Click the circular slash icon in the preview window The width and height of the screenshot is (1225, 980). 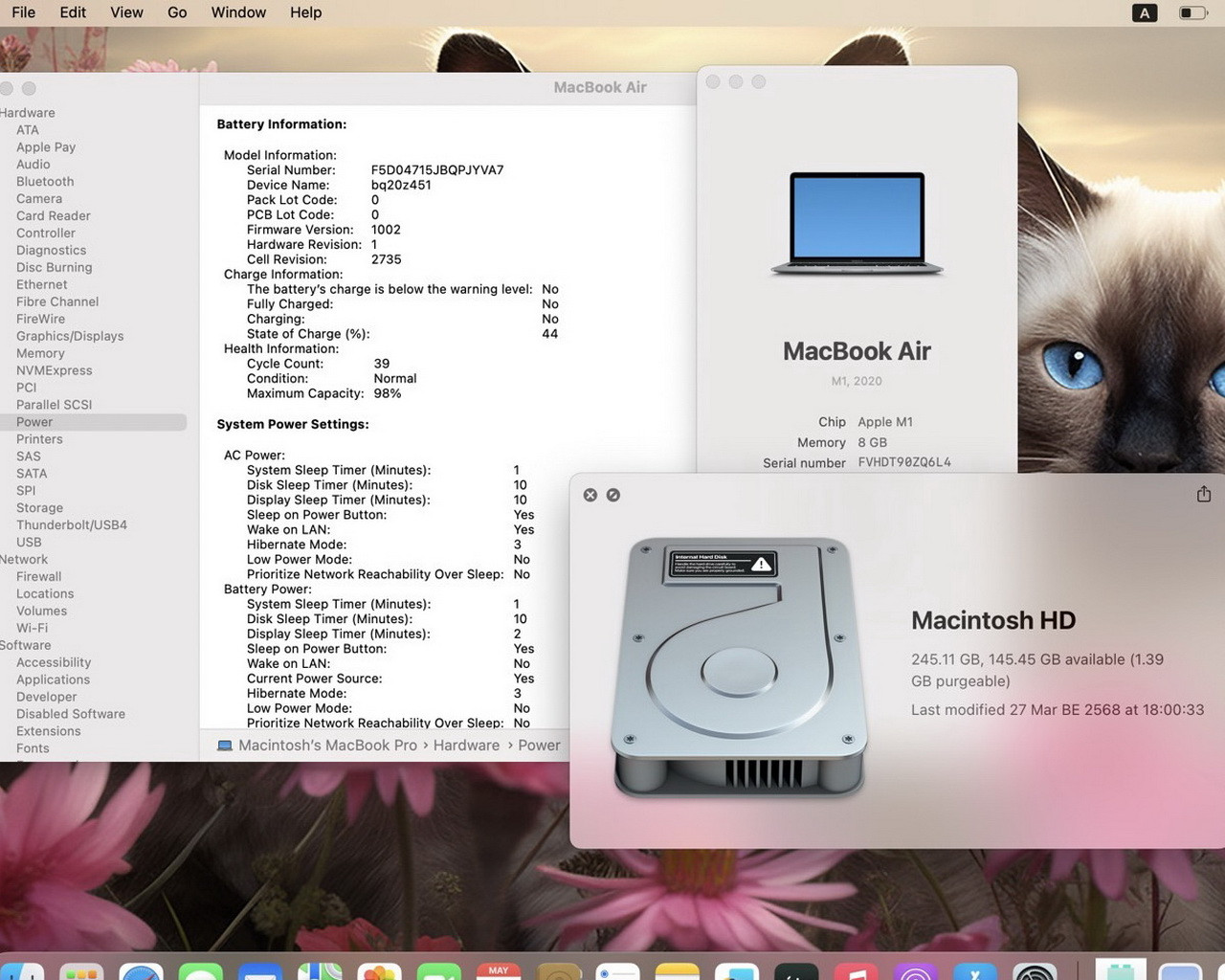[613, 495]
